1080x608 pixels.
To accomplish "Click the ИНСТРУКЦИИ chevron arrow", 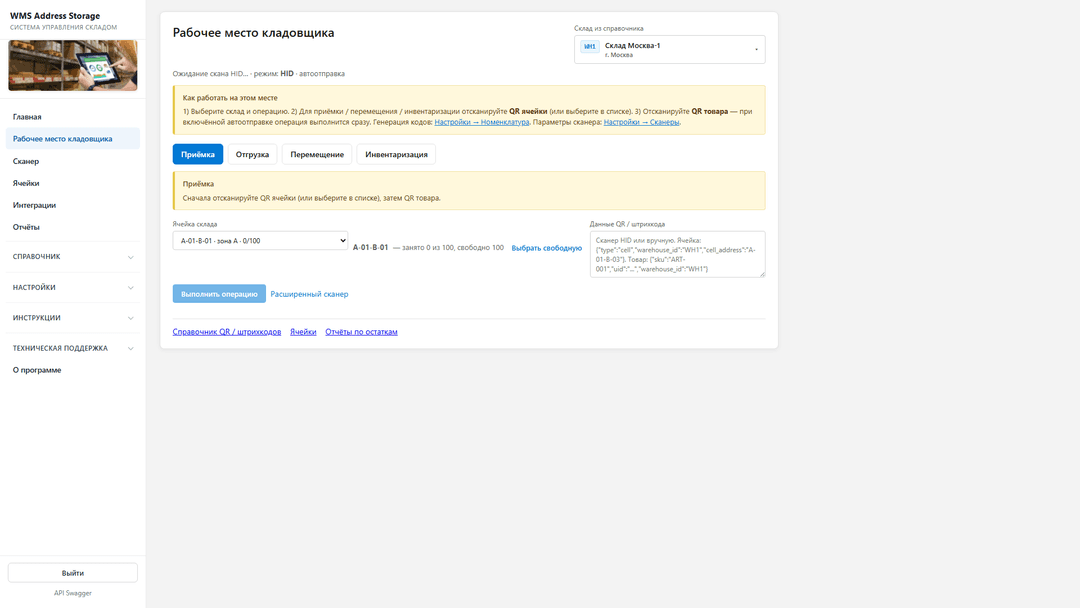I will (130, 318).
